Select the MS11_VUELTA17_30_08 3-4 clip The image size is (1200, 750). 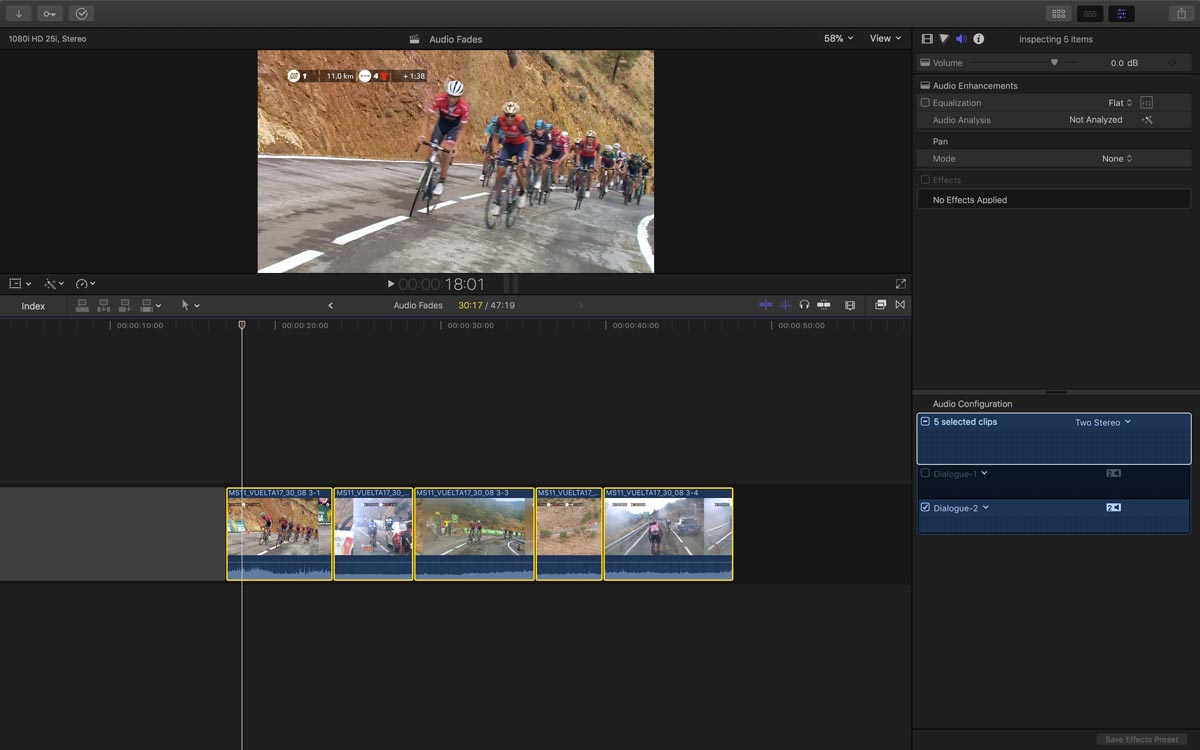pos(668,534)
